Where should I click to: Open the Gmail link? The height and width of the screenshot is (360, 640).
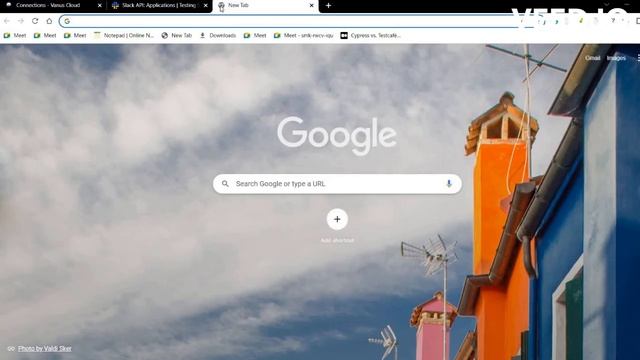tap(592, 58)
